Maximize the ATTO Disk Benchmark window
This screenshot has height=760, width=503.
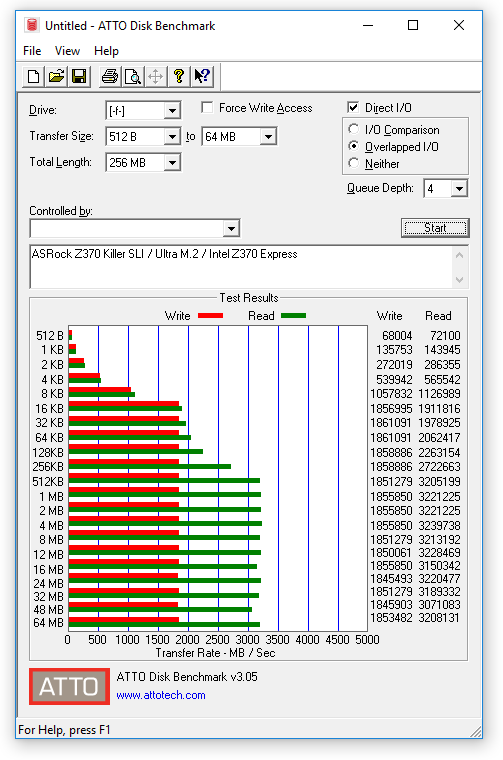(413, 25)
